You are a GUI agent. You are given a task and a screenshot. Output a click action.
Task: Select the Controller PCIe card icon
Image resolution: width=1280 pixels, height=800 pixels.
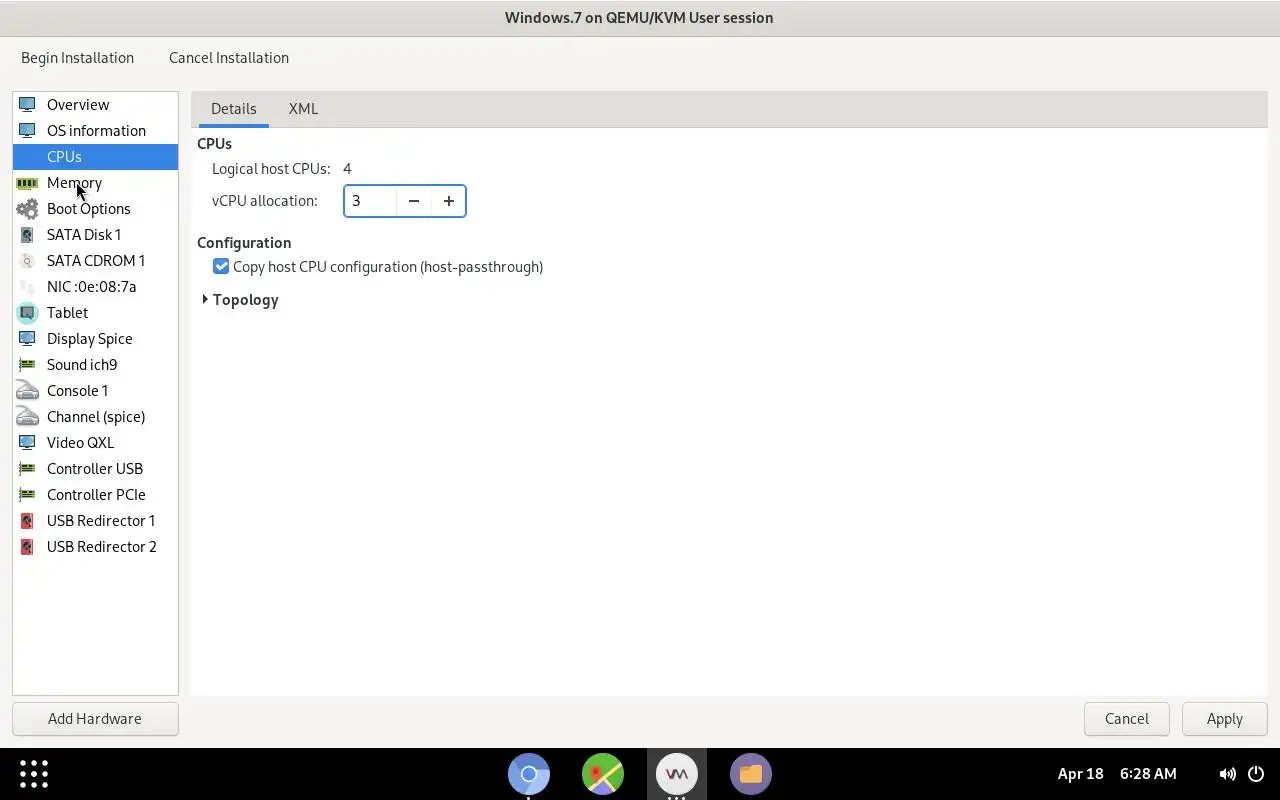[27, 495]
